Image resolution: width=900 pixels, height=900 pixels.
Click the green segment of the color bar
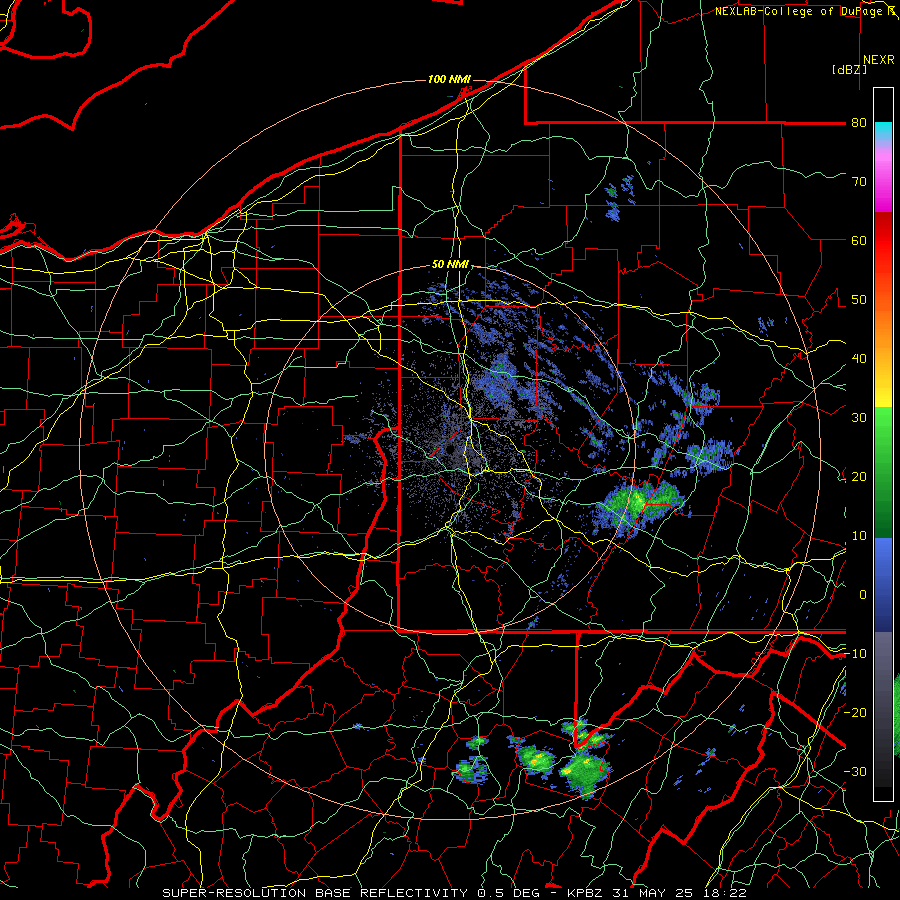pyautogui.click(x=883, y=472)
